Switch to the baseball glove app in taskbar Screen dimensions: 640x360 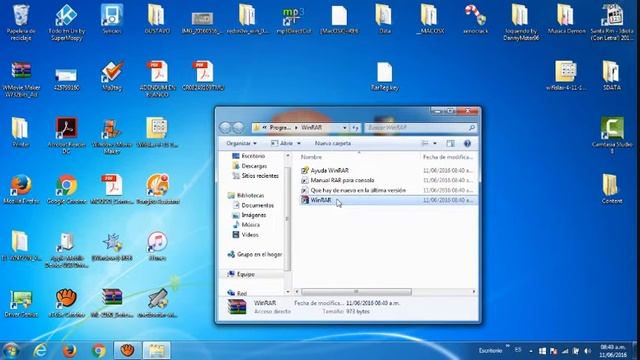click(x=127, y=350)
